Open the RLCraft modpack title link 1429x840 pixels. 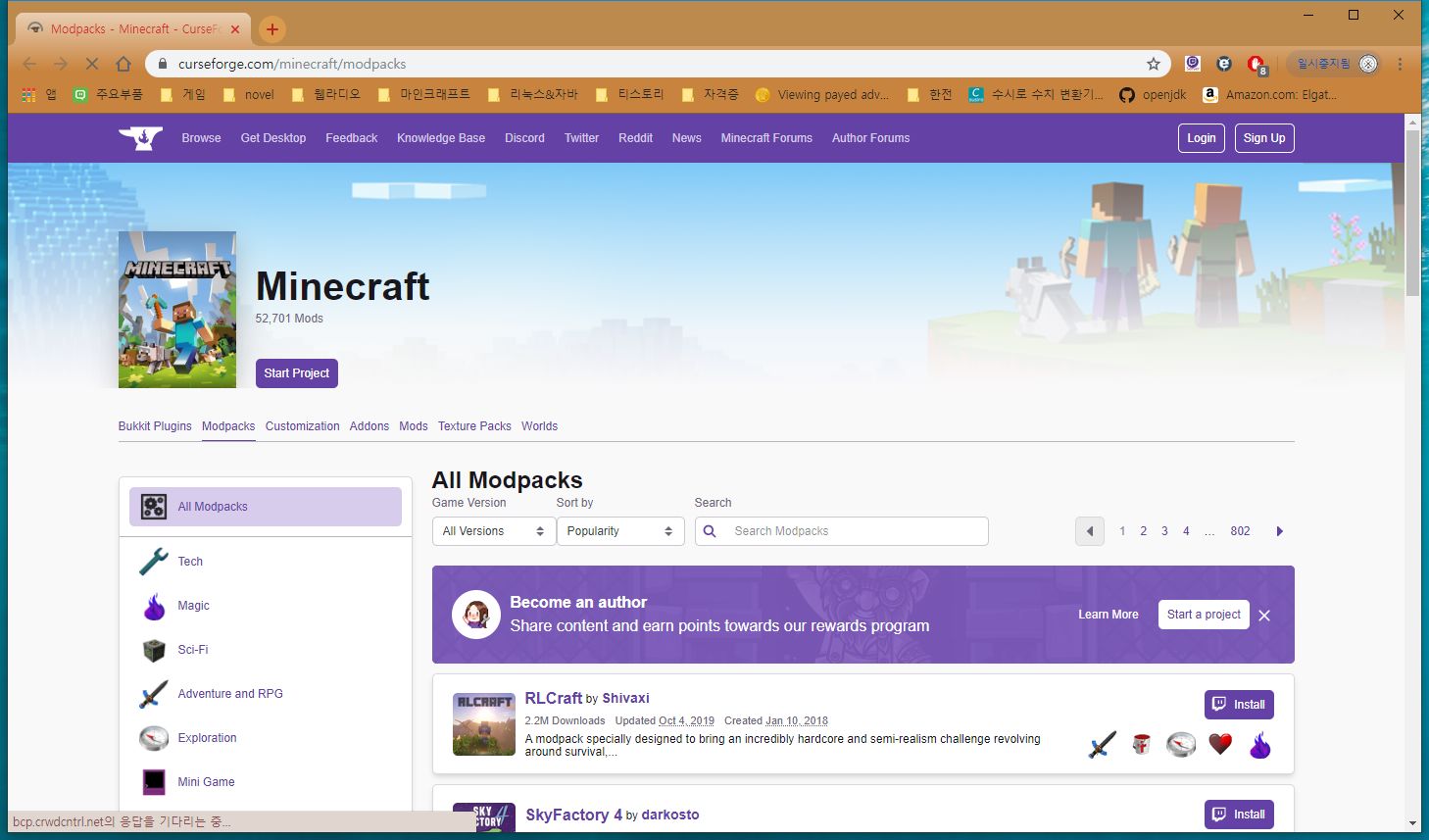554,698
